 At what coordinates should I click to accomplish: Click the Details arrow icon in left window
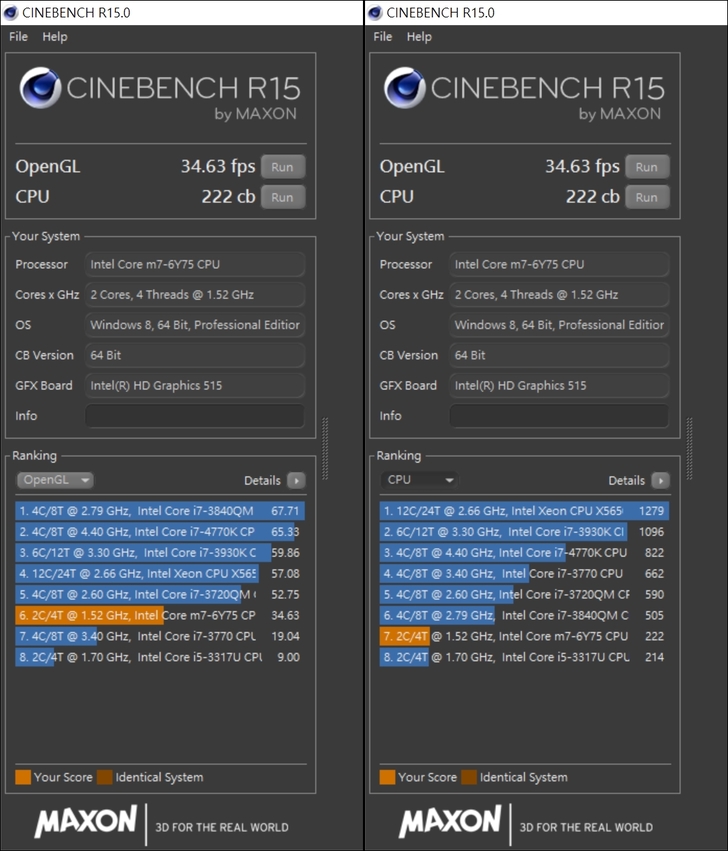296,480
